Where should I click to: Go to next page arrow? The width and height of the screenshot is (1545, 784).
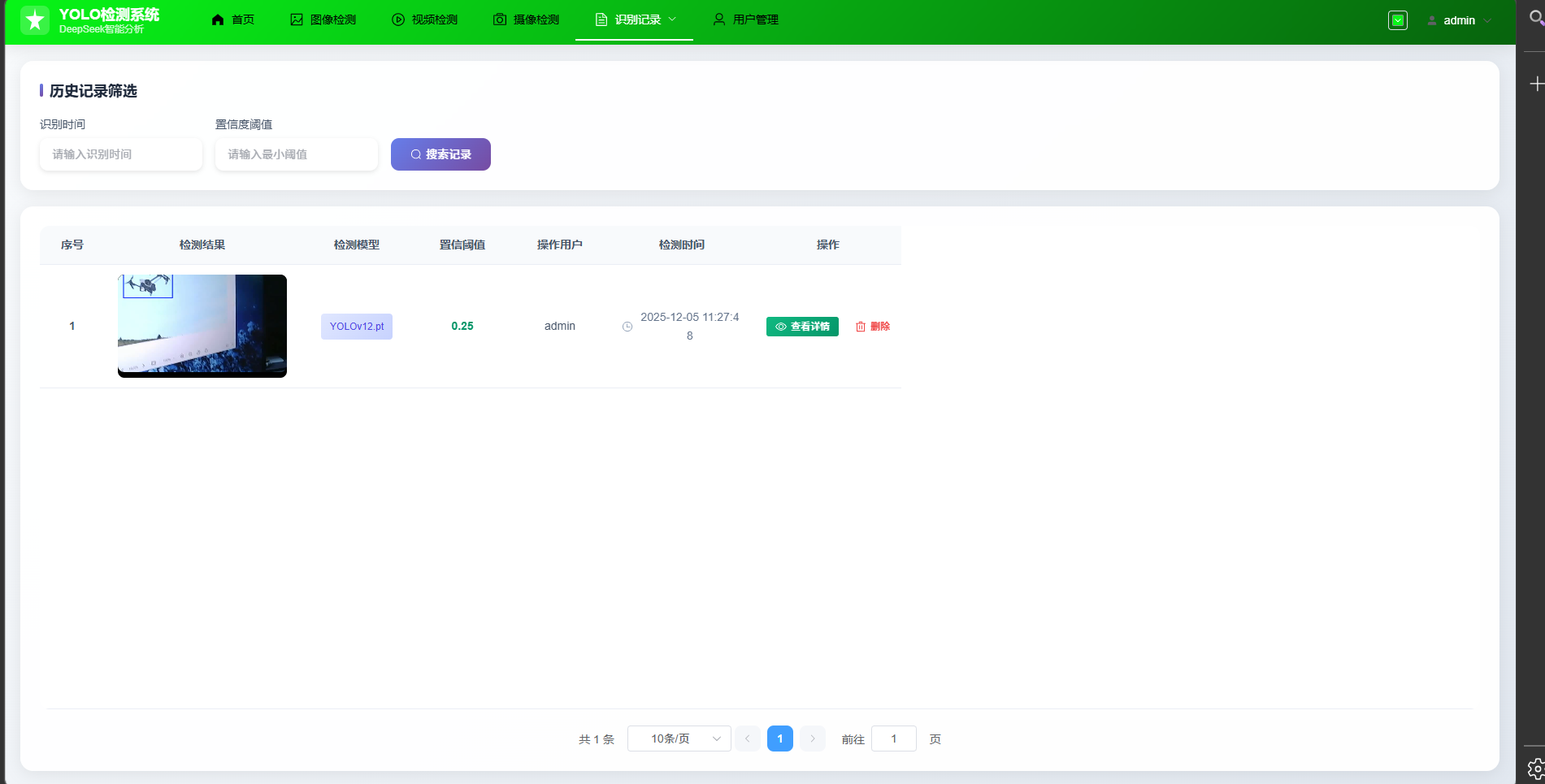[x=813, y=739]
